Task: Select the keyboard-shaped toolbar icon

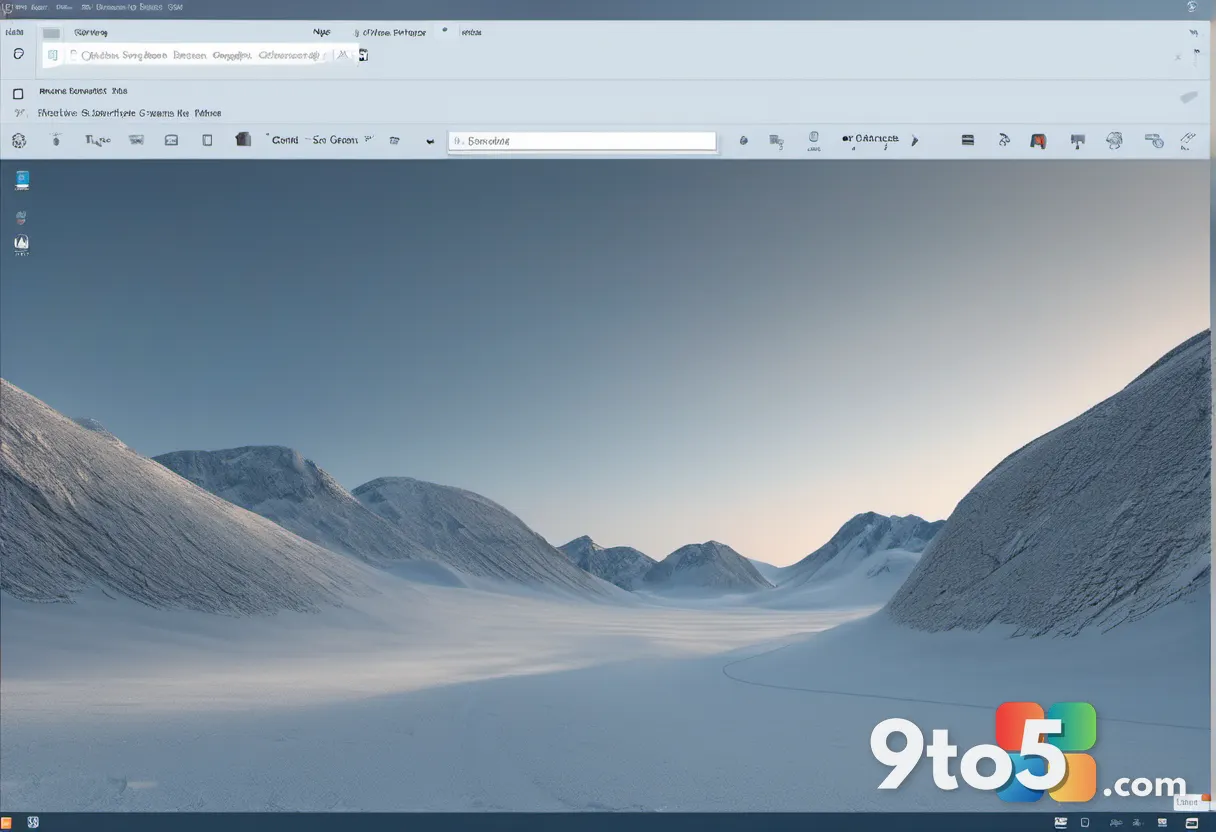Action: tap(136, 141)
